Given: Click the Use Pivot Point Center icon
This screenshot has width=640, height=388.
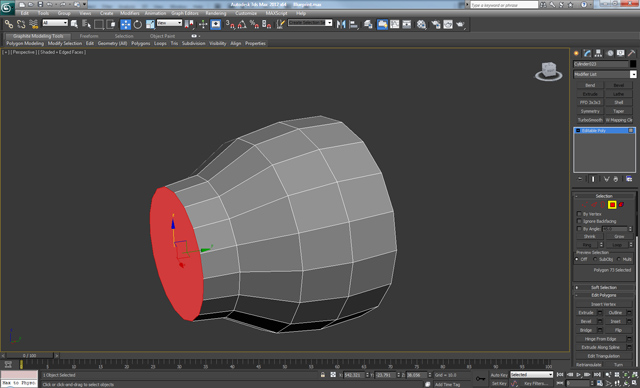Looking at the screenshot, I should pyautogui.click(x=189, y=24).
